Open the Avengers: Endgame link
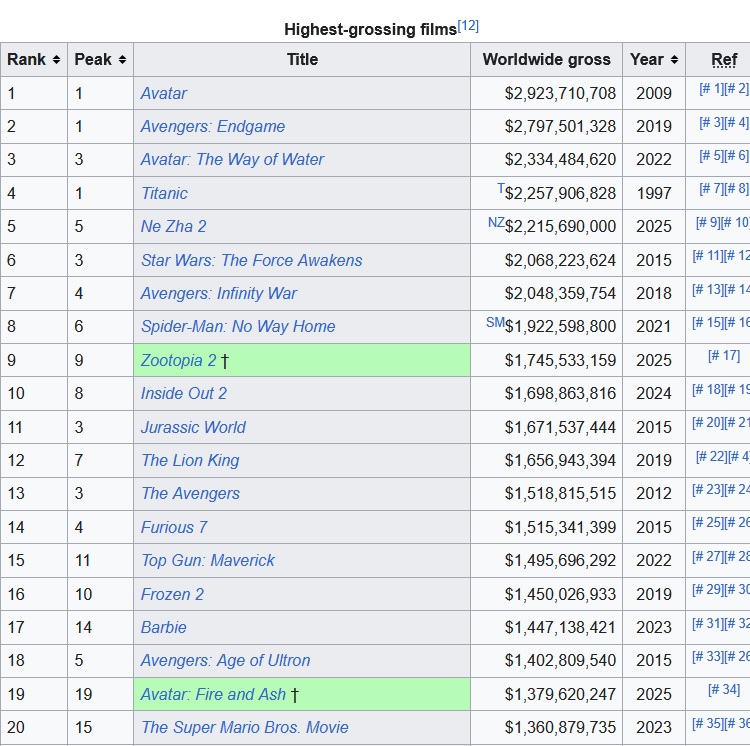750x746 pixels. (x=213, y=126)
